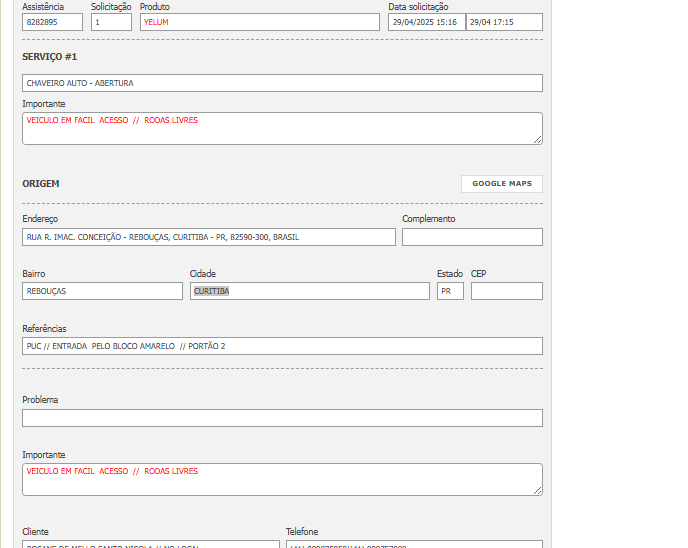This screenshot has height=548, width=688.
Task: Click the ORIGEM section heading
Action: [x=41, y=183]
